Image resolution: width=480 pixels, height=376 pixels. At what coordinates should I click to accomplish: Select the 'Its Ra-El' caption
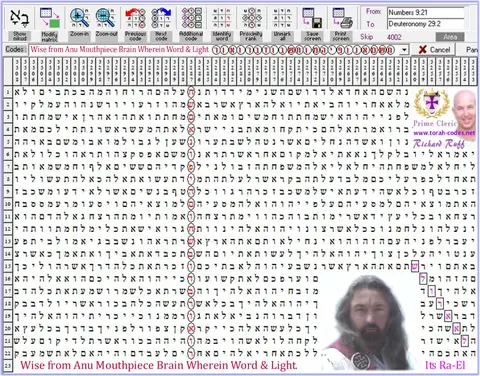click(x=445, y=365)
